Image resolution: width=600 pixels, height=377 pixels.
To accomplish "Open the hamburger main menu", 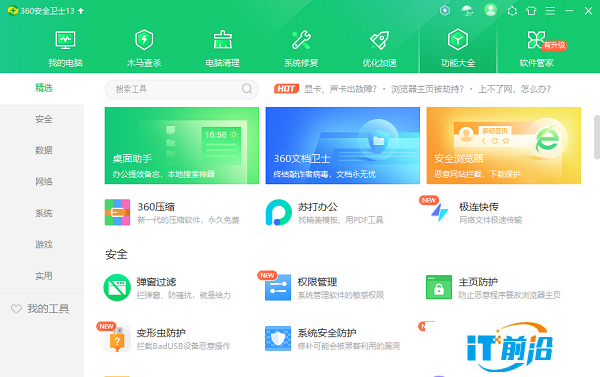I will (x=550, y=11).
